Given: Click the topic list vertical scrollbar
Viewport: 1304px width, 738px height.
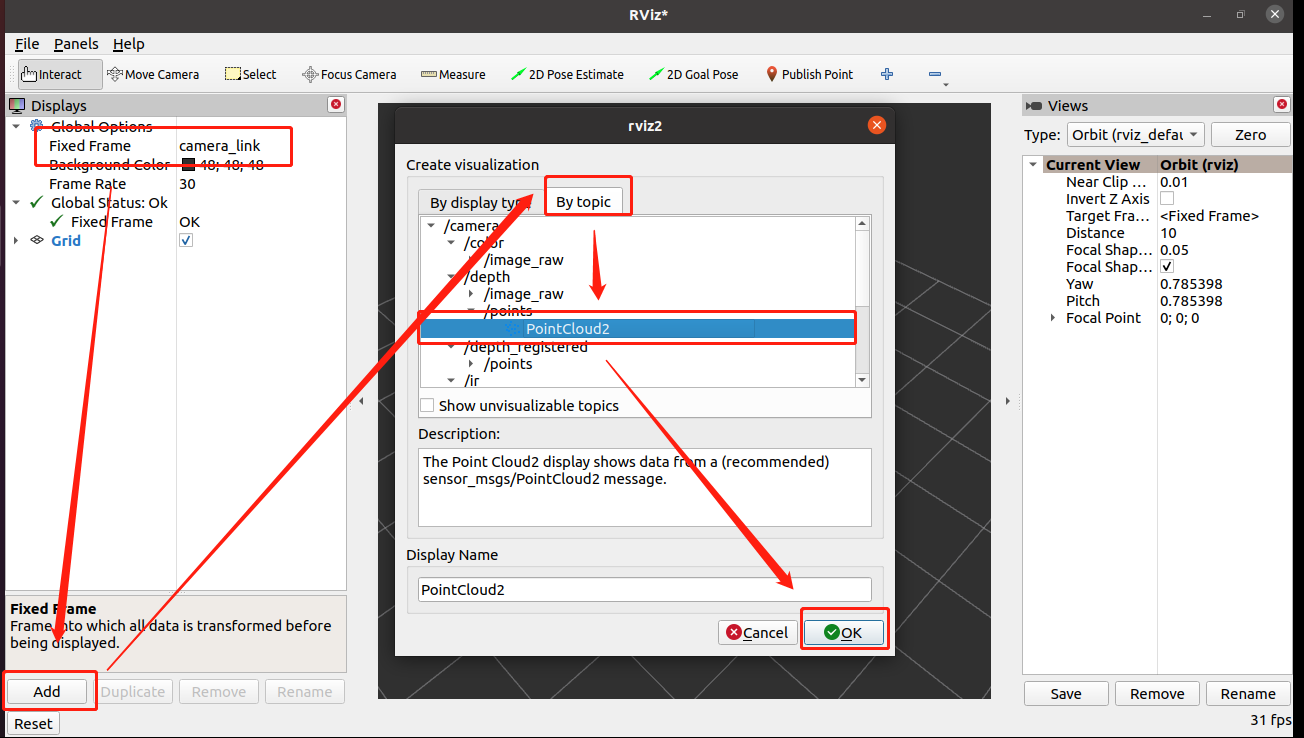Looking at the screenshot, I should click(863, 302).
